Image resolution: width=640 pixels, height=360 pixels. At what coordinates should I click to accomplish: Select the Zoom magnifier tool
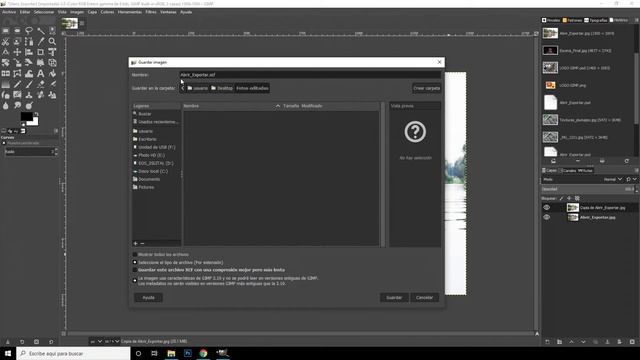[52, 42]
